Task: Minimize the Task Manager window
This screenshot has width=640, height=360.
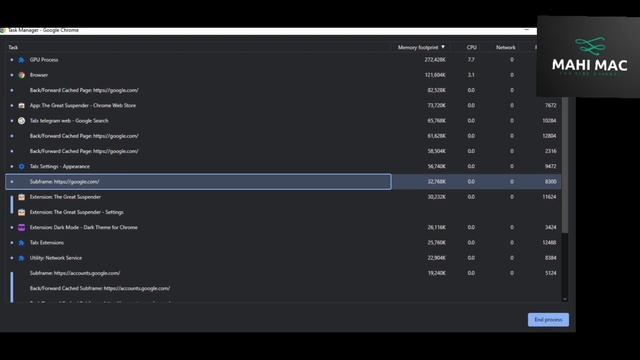Action: (x=527, y=30)
